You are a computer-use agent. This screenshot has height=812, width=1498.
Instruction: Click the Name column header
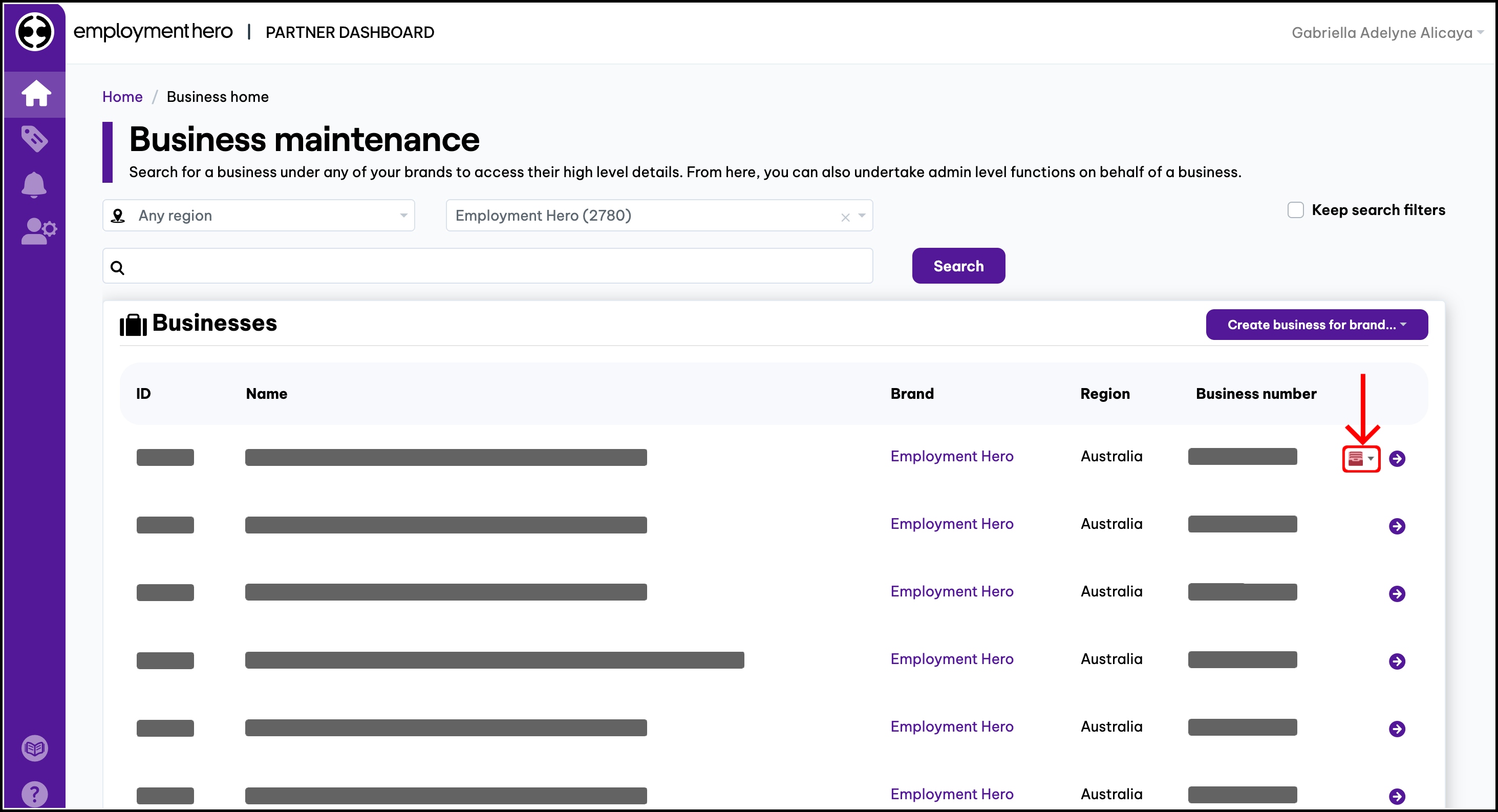[266, 394]
